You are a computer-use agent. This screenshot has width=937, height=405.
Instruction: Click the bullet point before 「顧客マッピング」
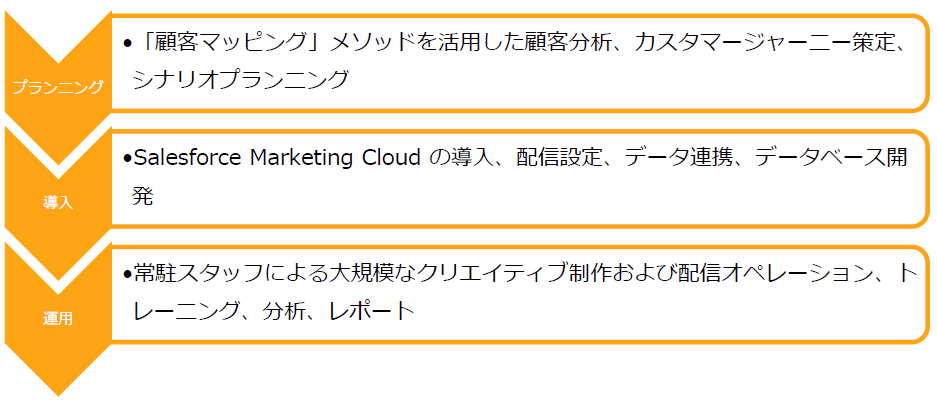click(127, 44)
